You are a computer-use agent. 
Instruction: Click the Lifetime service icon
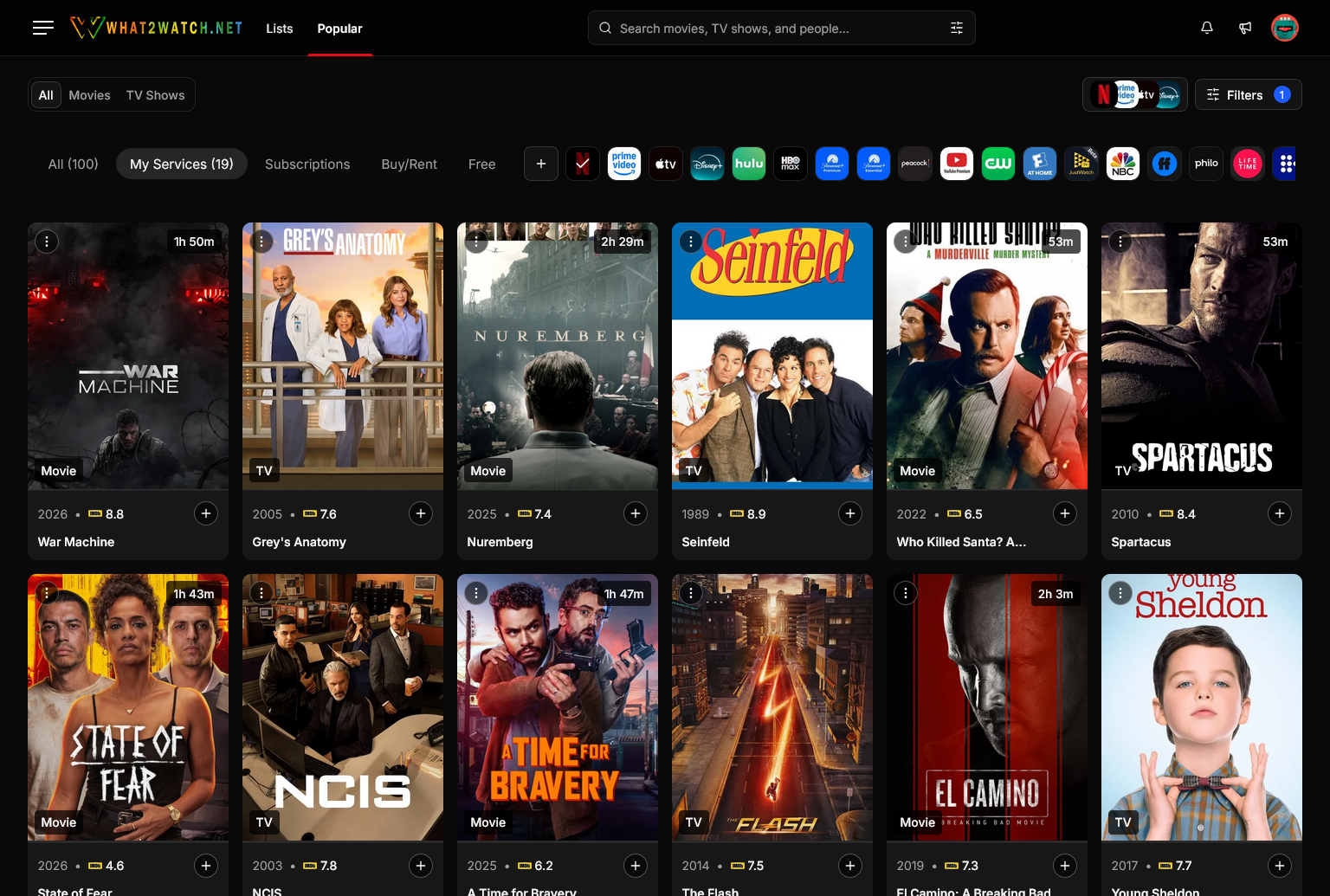coord(1247,164)
